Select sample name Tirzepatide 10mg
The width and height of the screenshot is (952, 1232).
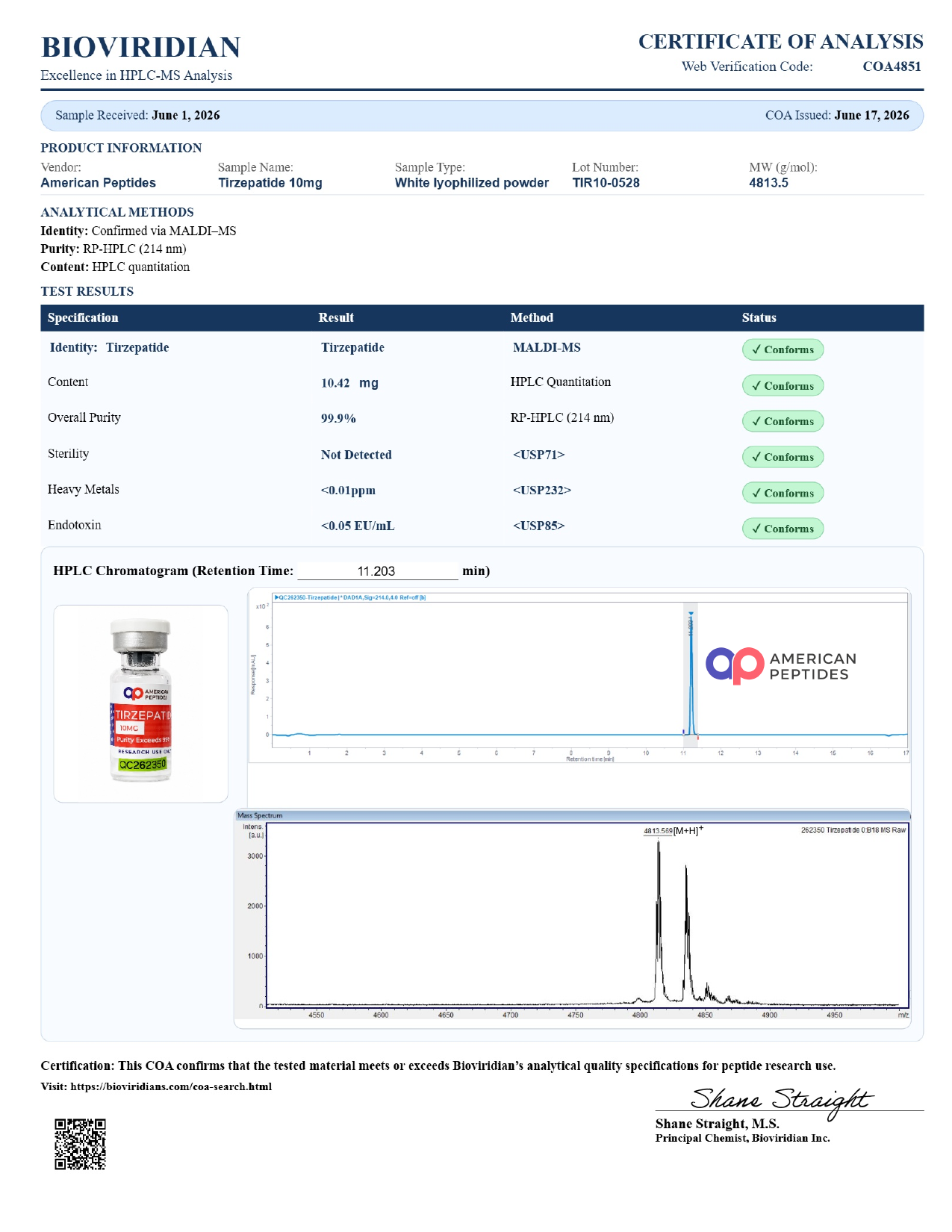pyautogui.click(x=270, y=183)
